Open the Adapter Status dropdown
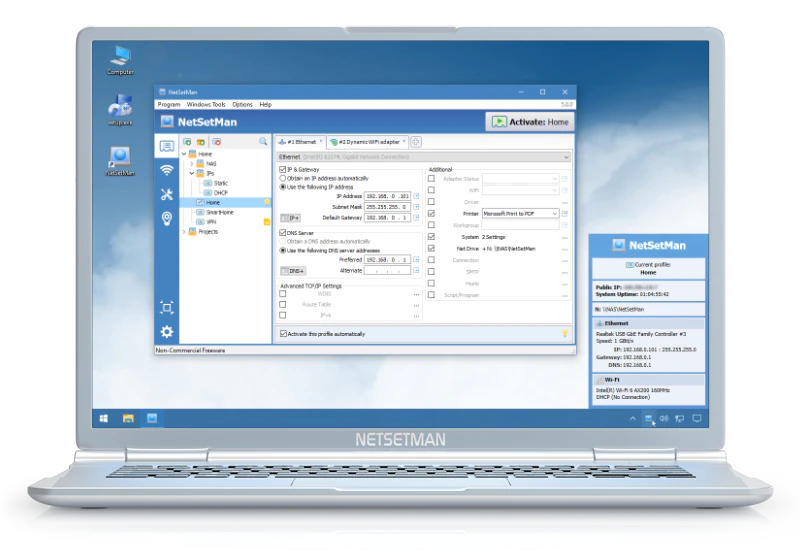 coord(520,179)
